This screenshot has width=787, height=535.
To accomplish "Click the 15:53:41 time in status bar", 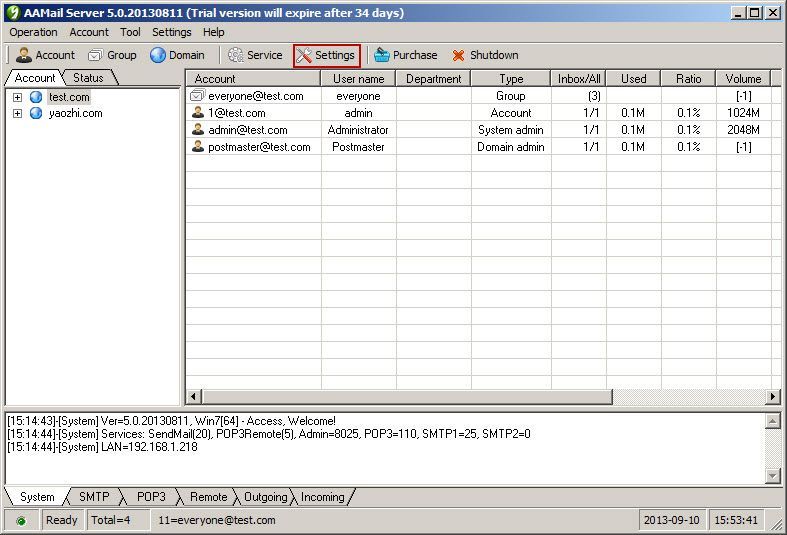I will coord(736,520).
